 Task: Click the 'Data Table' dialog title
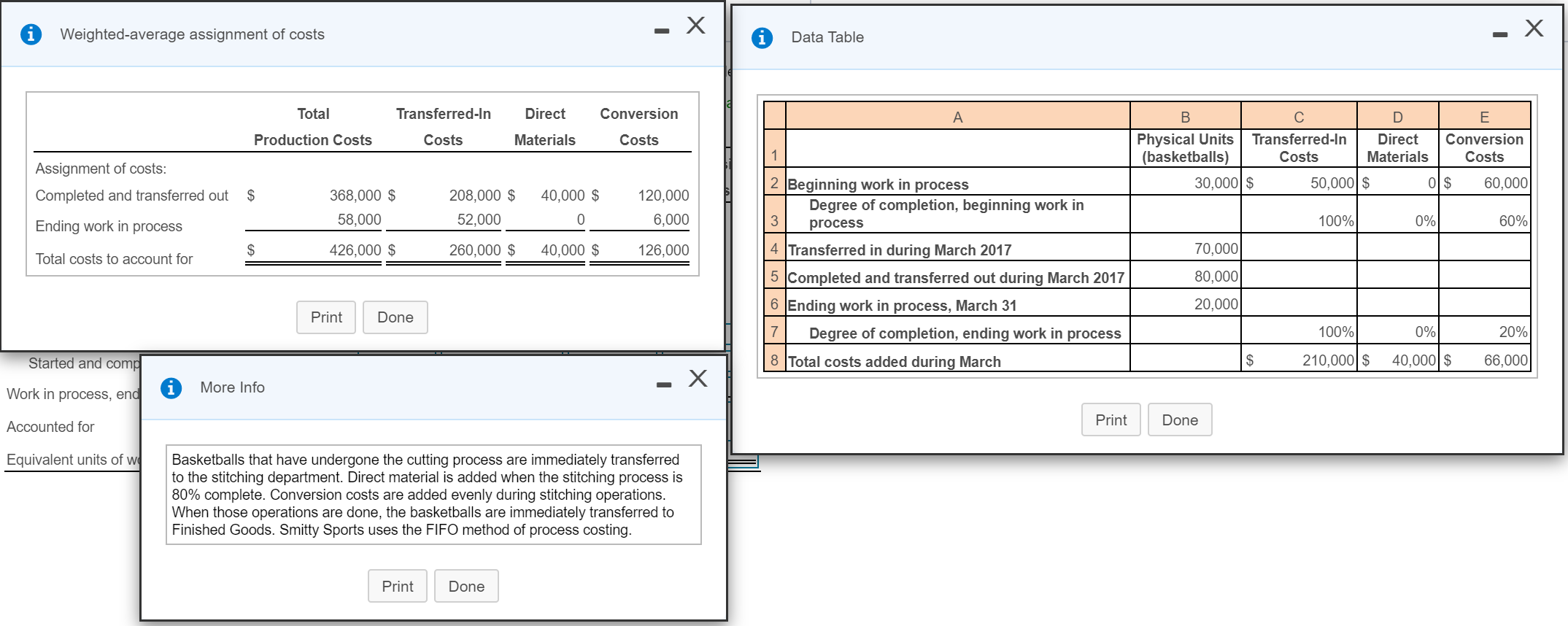tap(827, 37)
